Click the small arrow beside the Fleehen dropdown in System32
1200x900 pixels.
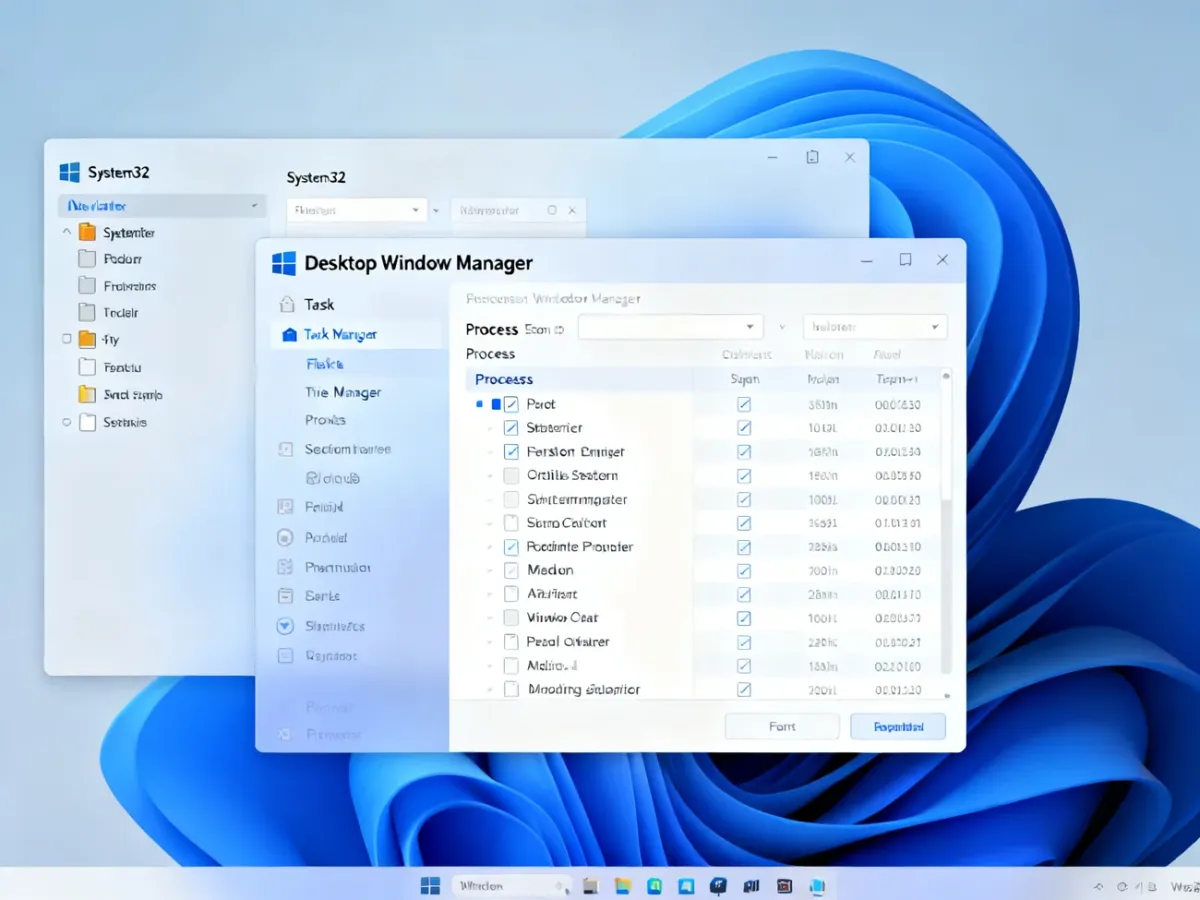tap(436, 210)
